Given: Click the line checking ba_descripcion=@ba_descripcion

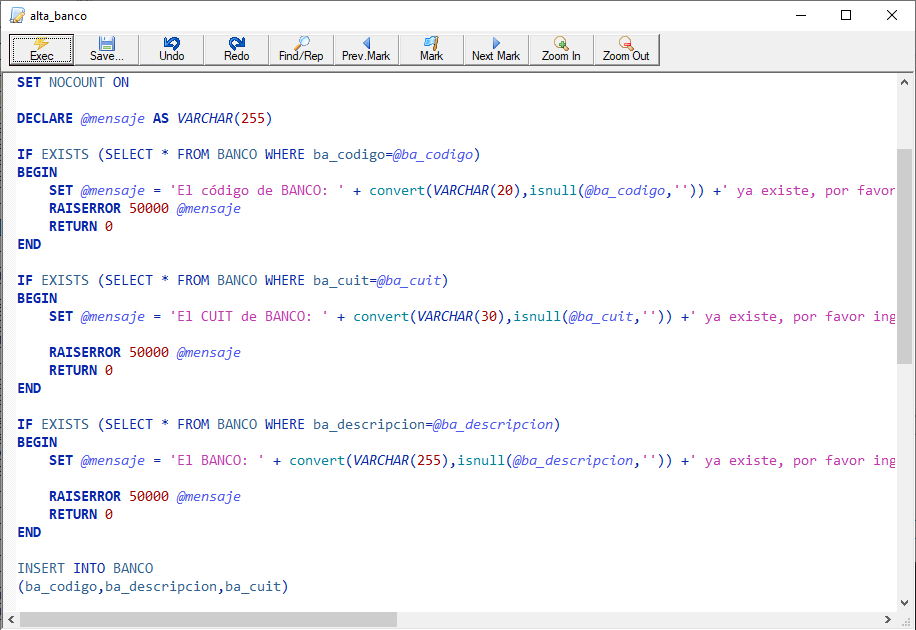Looking at the screenshot, I should pos(288,424).
